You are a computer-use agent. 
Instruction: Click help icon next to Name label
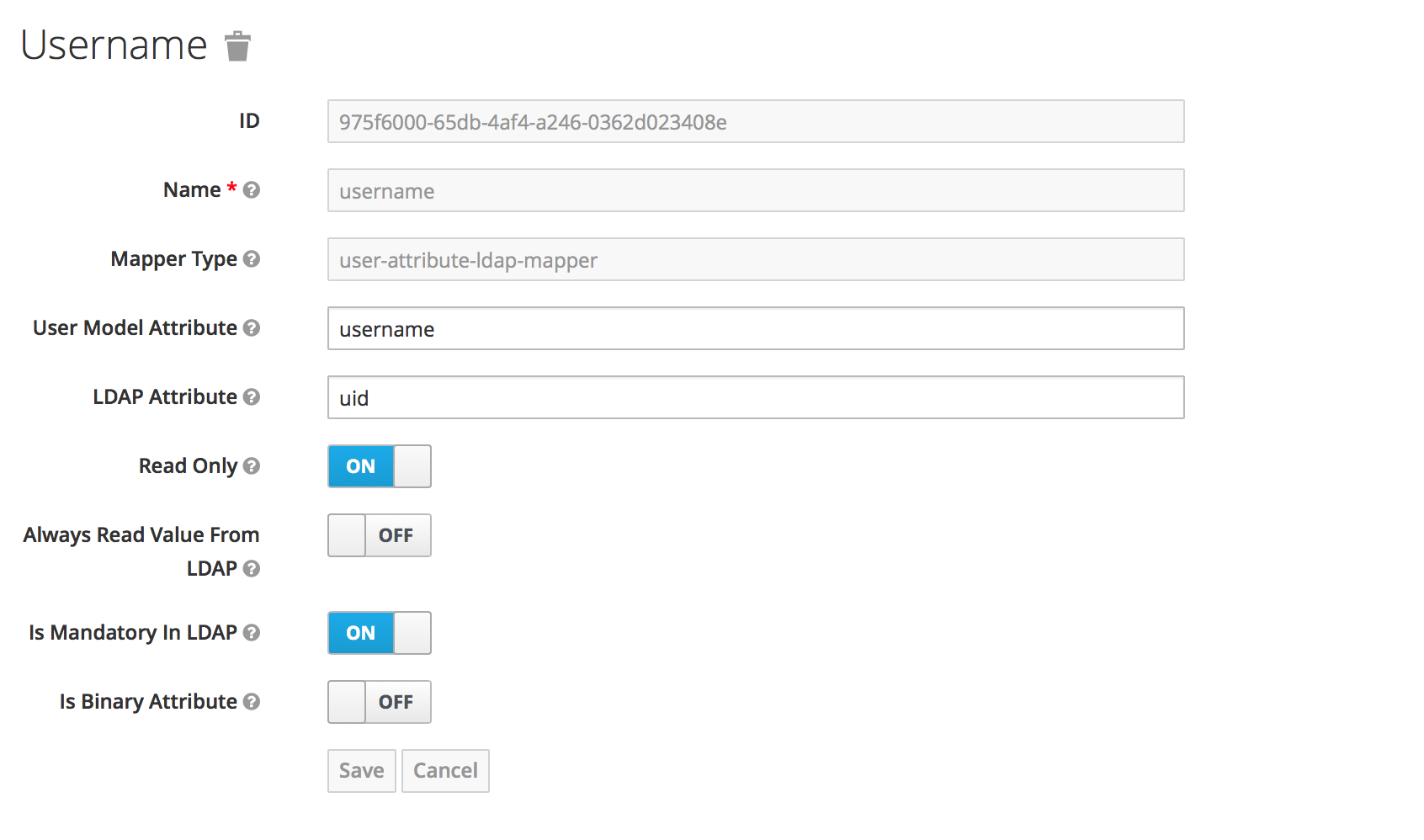pos(251,190)
